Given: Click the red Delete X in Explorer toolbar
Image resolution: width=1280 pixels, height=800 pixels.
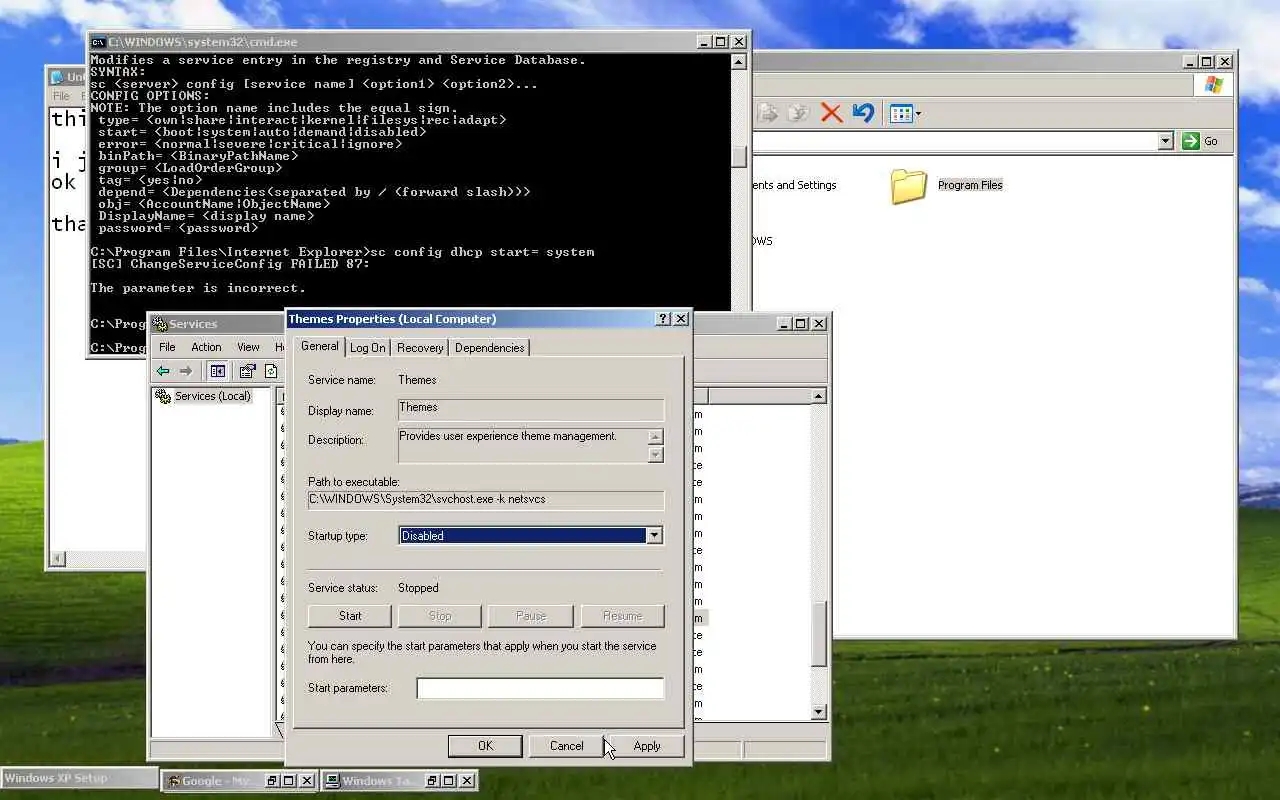Looking at the screenshot, I should (x=831, y=113).
